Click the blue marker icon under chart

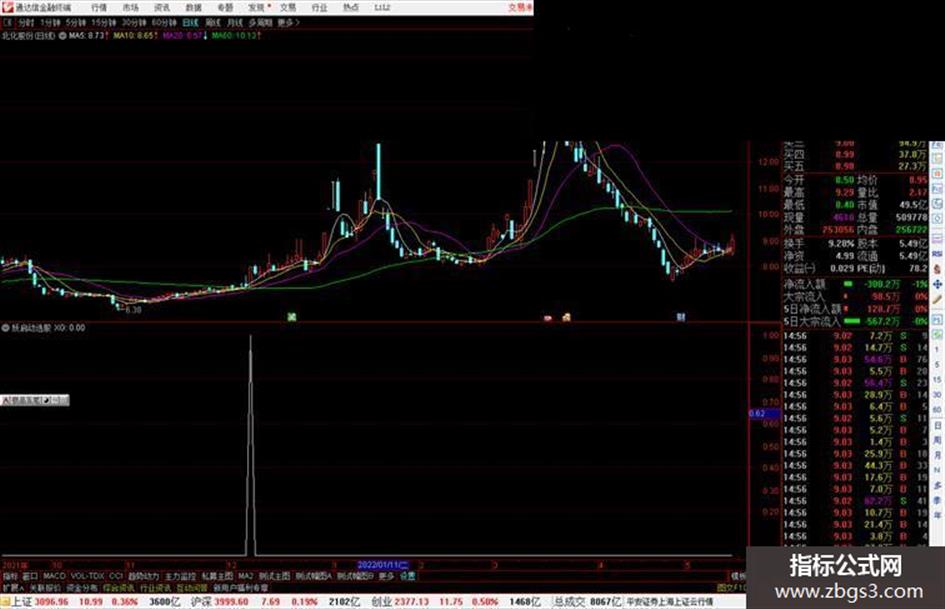680,317
